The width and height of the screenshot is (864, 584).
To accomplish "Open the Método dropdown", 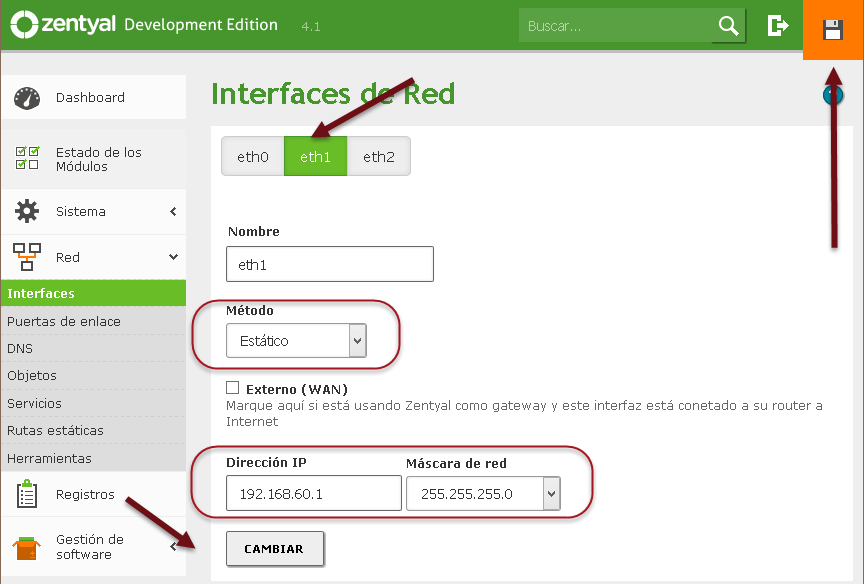I will coord(297,341).
